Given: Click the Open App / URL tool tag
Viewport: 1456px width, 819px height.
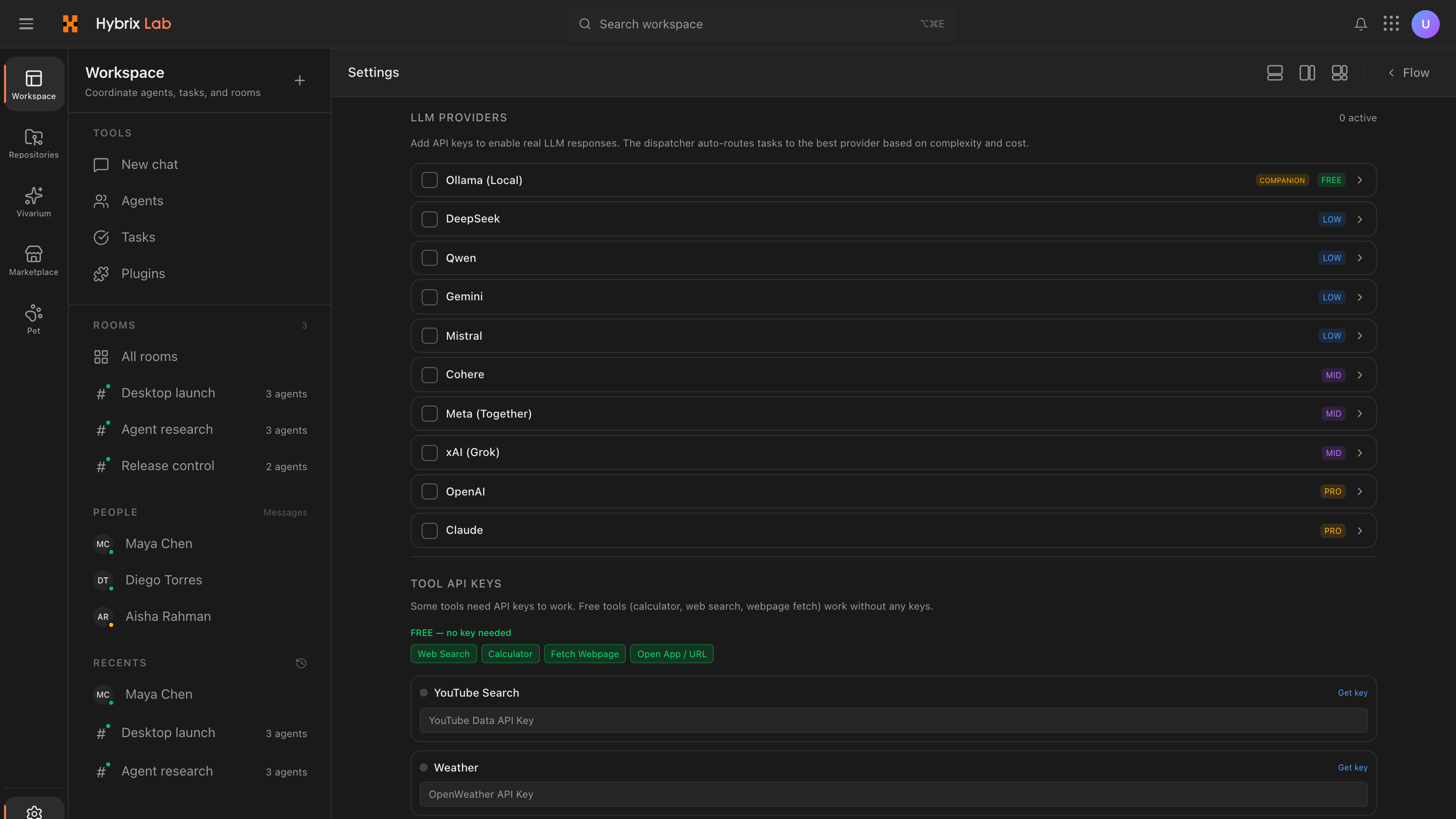Looking at the screenshot, I should (x=671, y=654).
